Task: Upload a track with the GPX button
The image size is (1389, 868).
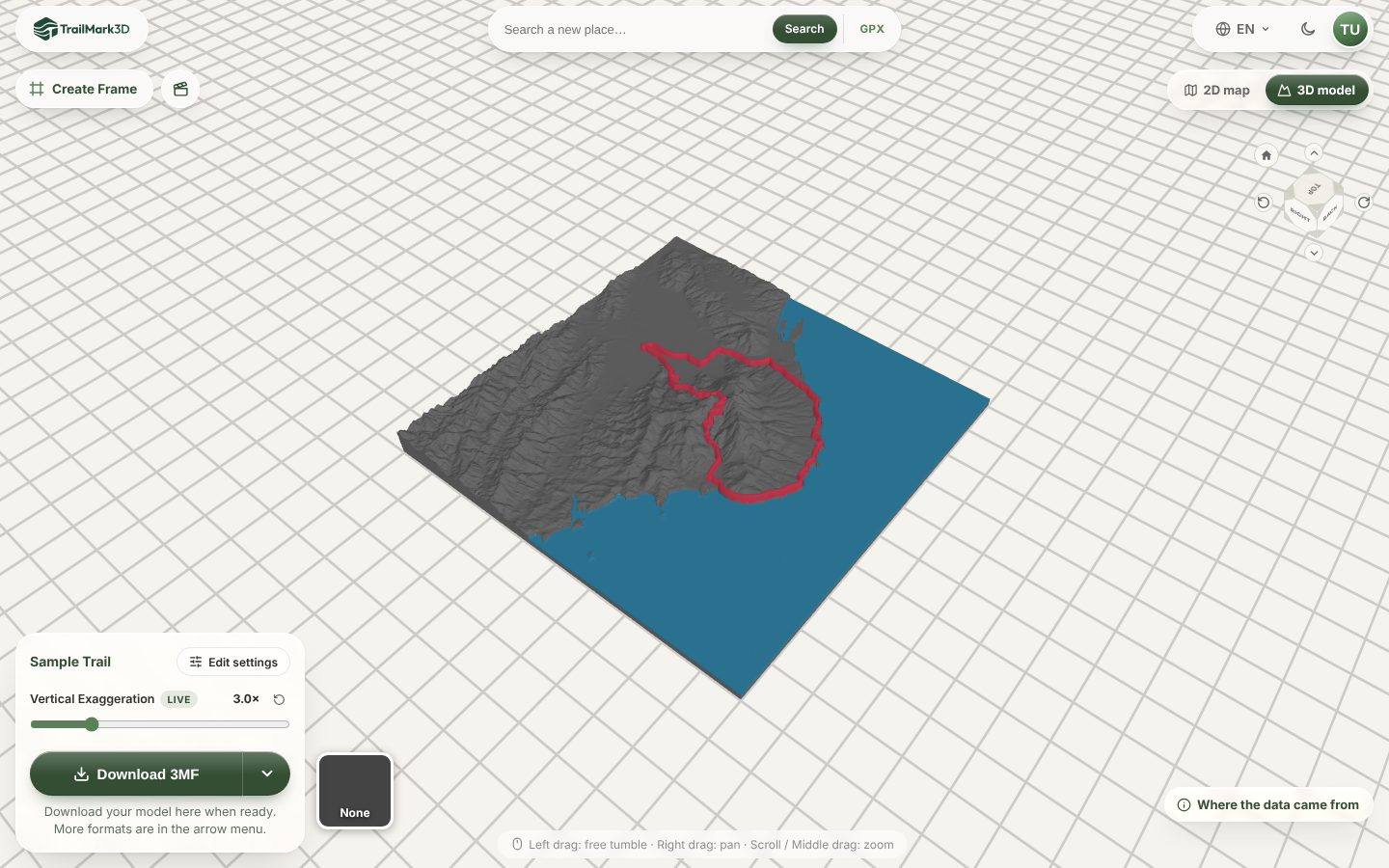Action: [872, 29]
